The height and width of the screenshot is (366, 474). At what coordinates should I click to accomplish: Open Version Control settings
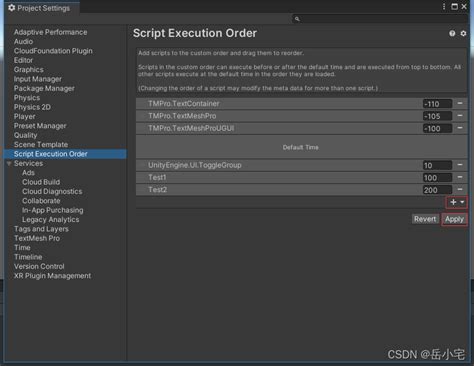(39, 266)
